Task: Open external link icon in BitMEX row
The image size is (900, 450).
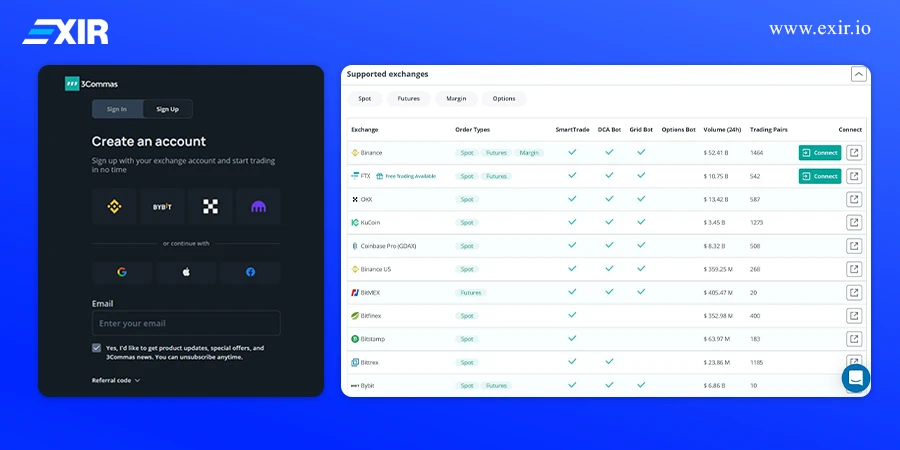Action: 854,293
